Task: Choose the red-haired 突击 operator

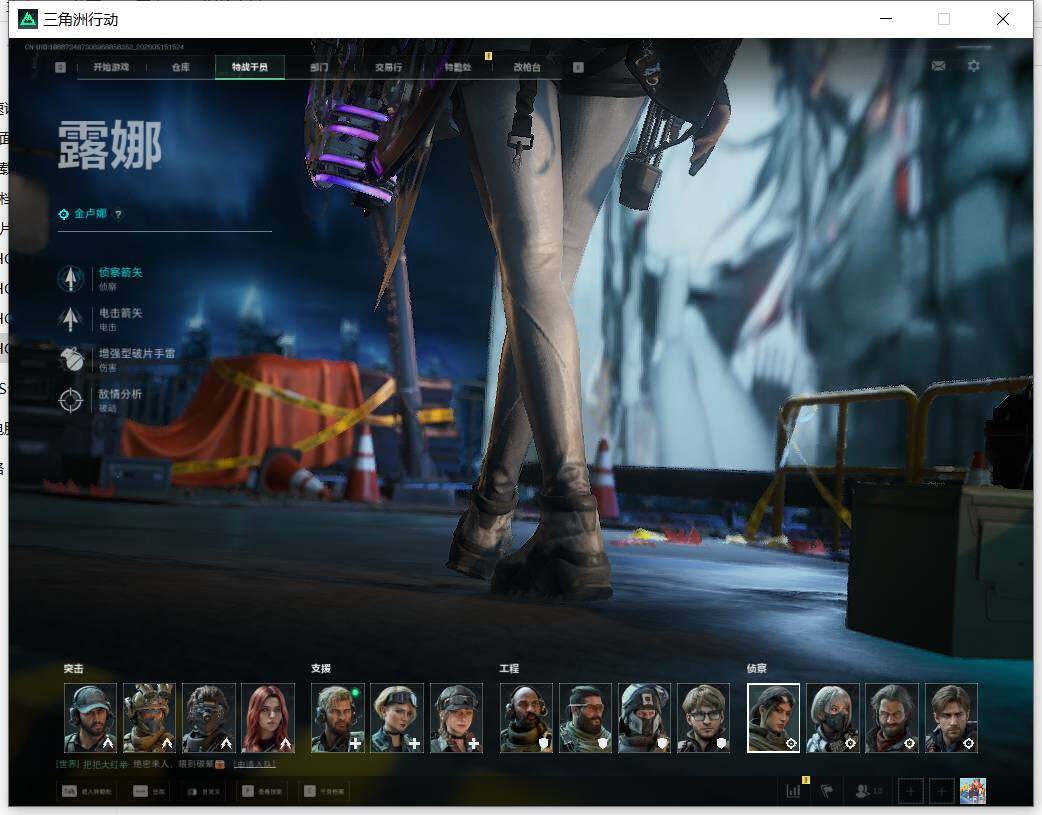Action: pos(268,718)
